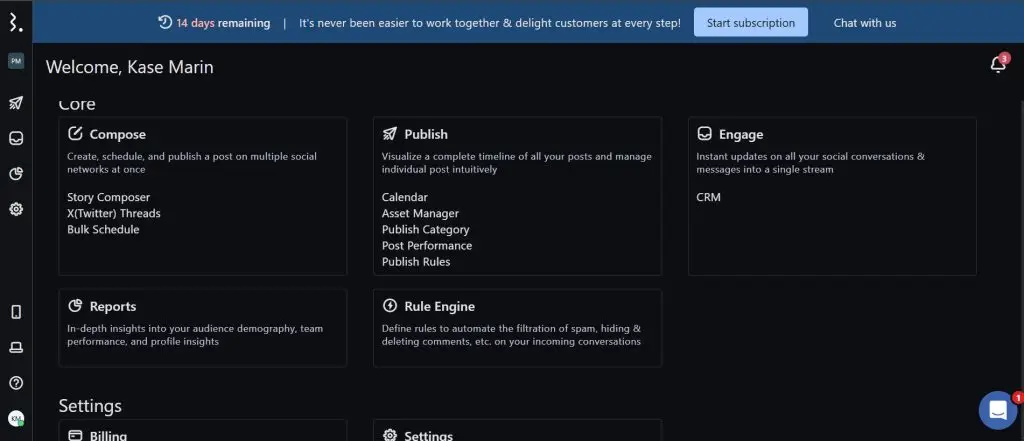Open the Settings card title
This screenshot has width=1024, height=441.
tap(428, 436)
